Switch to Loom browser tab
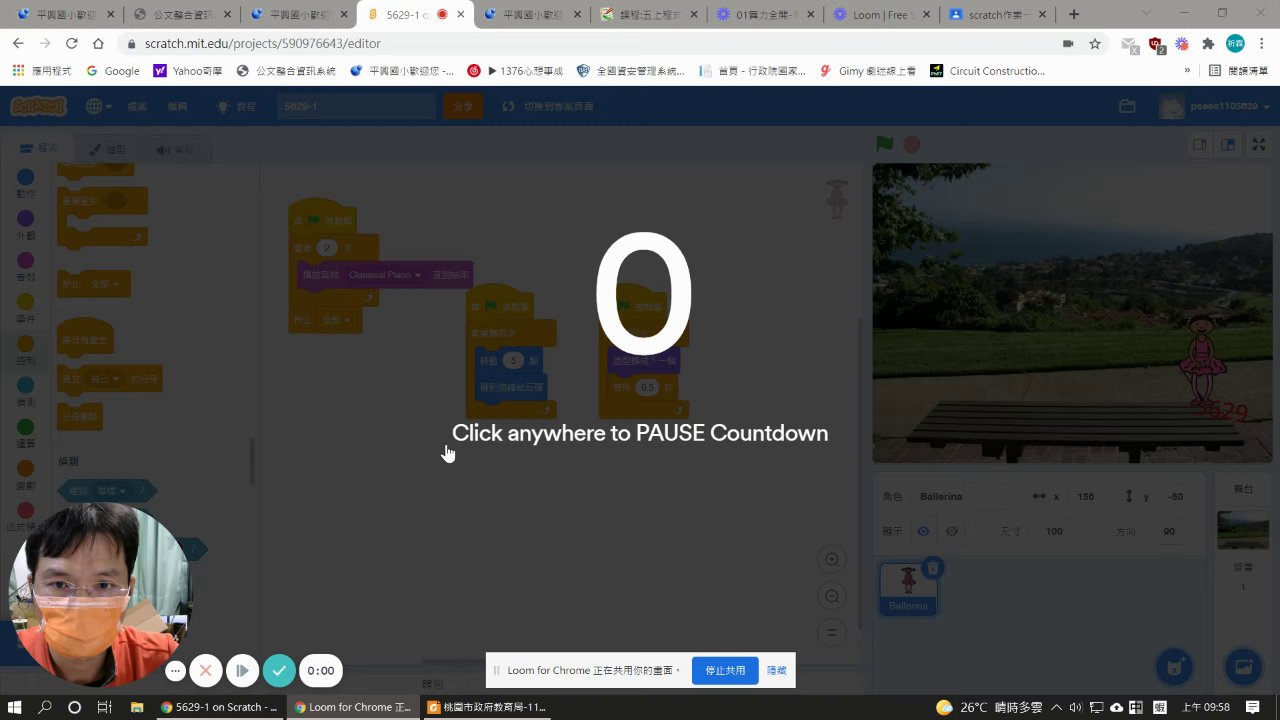 click(x=880, y=15)
